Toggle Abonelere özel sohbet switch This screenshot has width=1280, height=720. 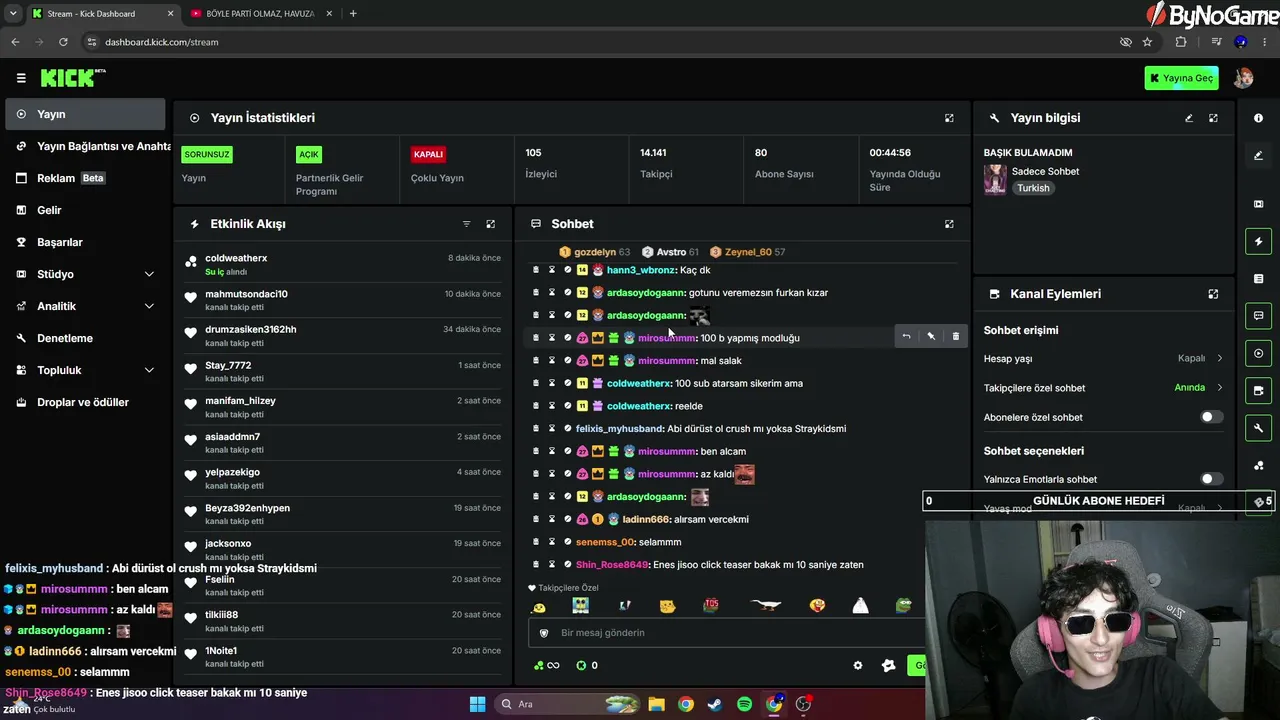point(1211,417)
